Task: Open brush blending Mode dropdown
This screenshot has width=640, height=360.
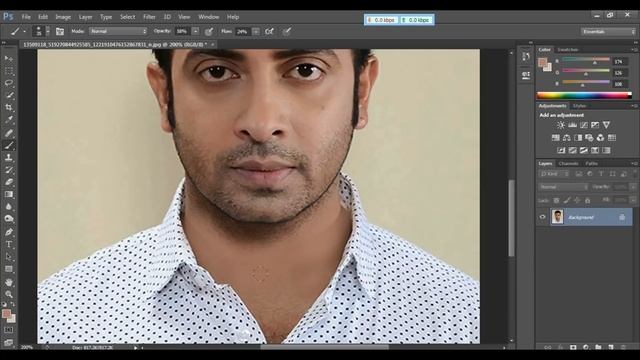Action: point(118,31)
